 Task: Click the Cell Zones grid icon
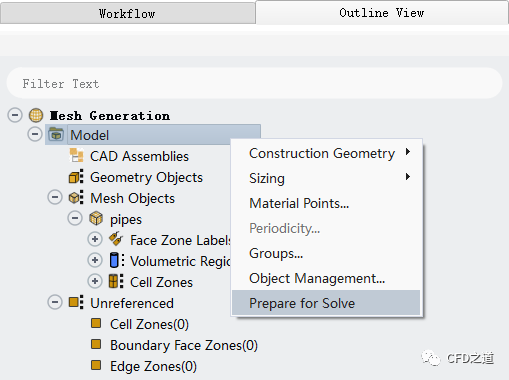pos(116,281)
